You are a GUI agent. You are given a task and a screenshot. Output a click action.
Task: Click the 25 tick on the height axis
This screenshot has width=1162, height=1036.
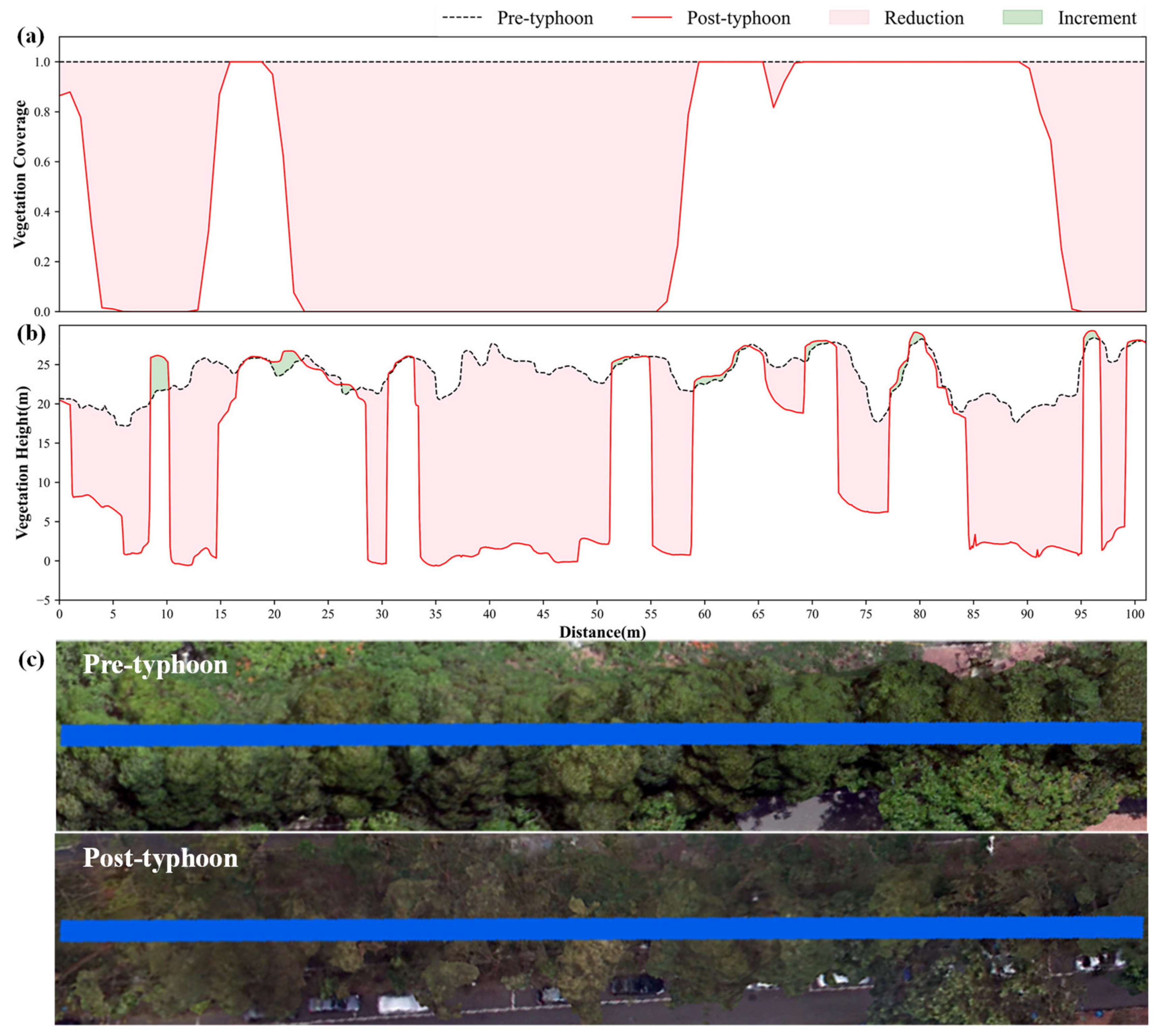[44, 365]
